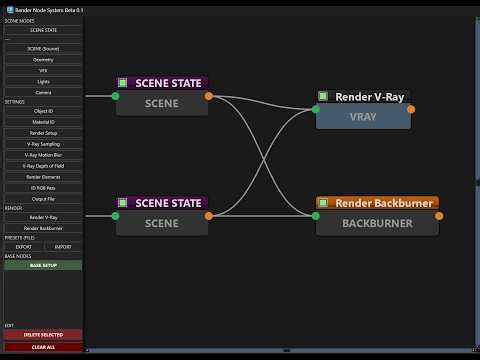Click the lower SCENE node's green input port
Viewport: 480px width, 360px height.
pyautogui.click(x=115, y=216)
